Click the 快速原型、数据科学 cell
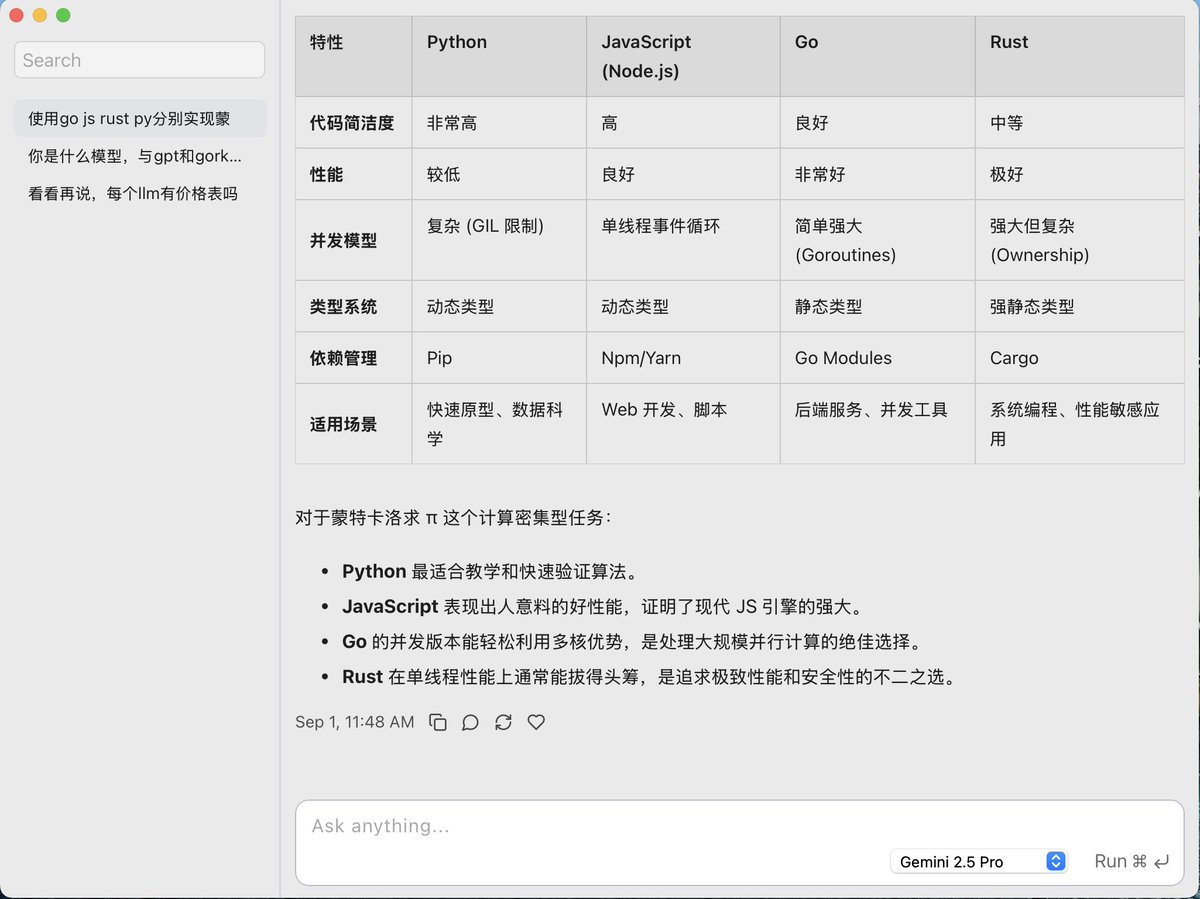 coord(499,424)
